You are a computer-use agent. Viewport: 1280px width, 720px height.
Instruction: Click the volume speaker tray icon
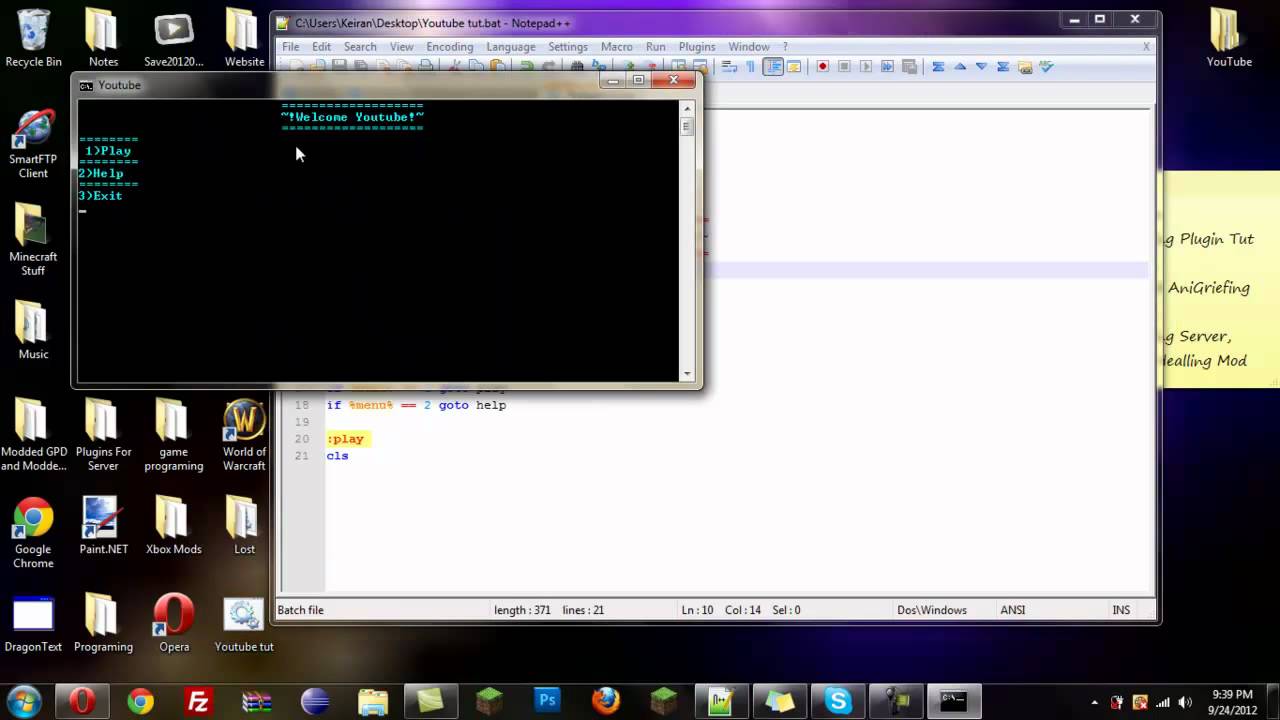coord(1185,702)
